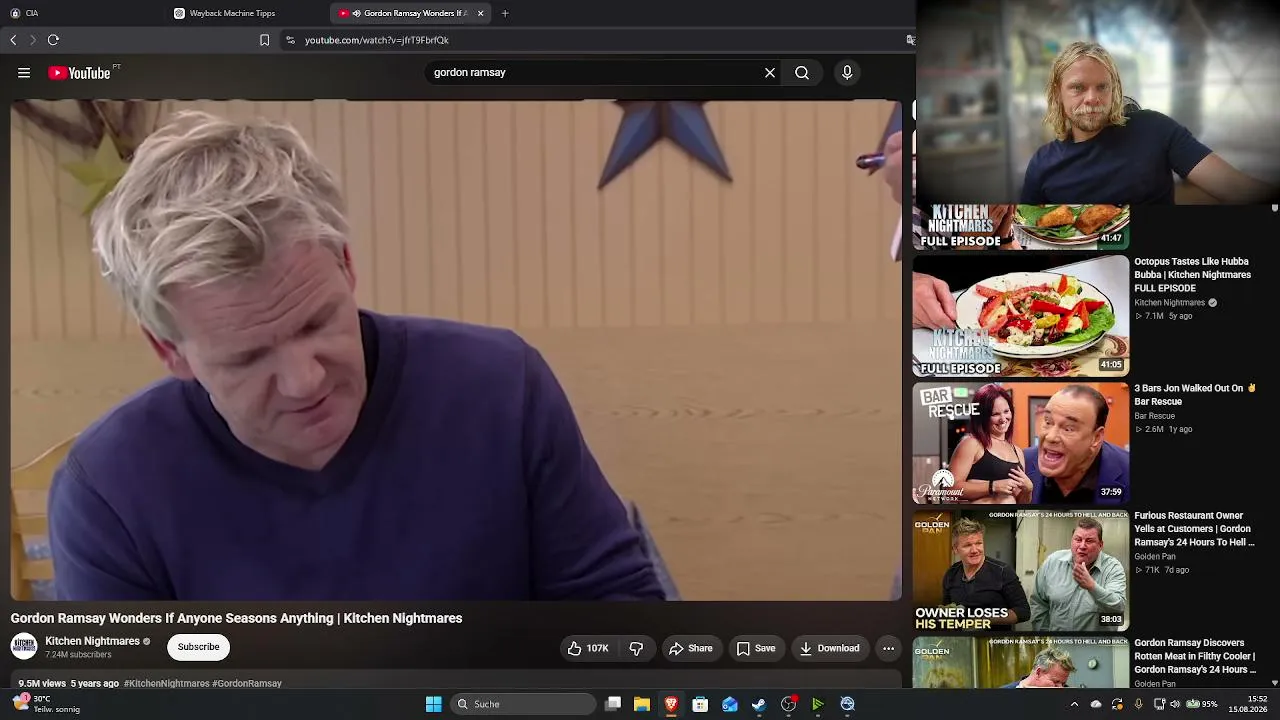Open 3 Bars Jon Walked Out On thumbnail
1280x720 pixels.
coord(1021,443)
